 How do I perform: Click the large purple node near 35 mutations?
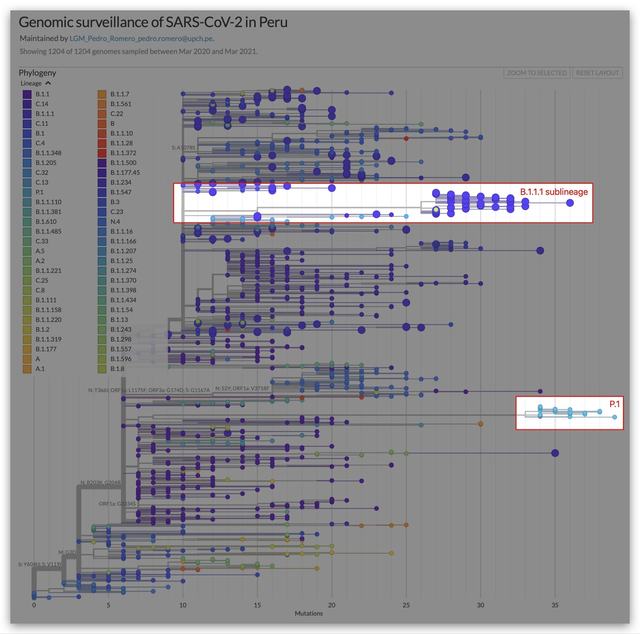click(x=555, y=453)
